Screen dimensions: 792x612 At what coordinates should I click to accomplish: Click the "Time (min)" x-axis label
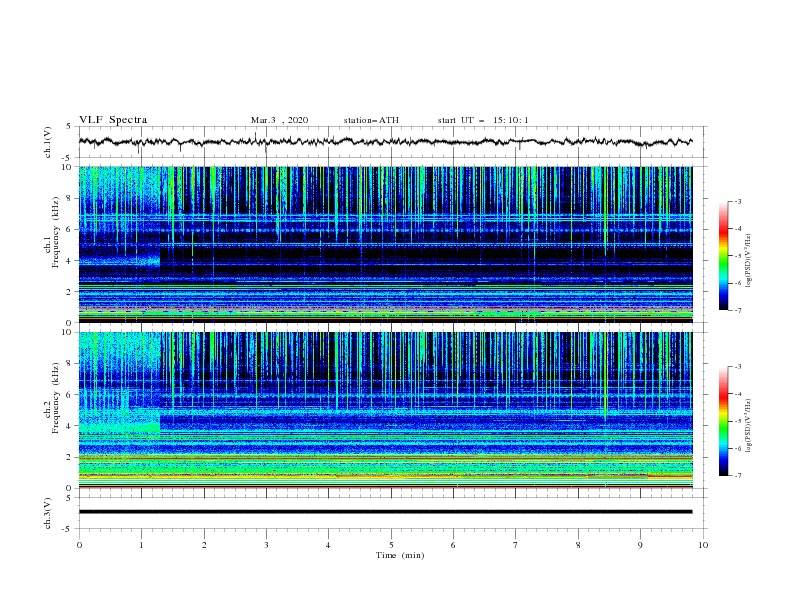400,555
